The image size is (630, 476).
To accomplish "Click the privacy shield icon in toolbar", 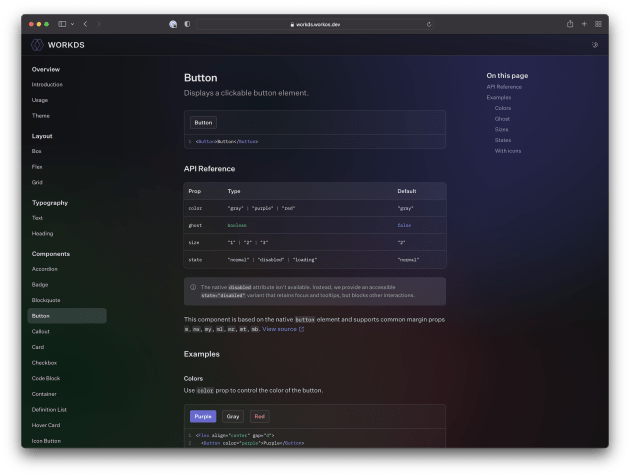I will [x=187, y=24].
